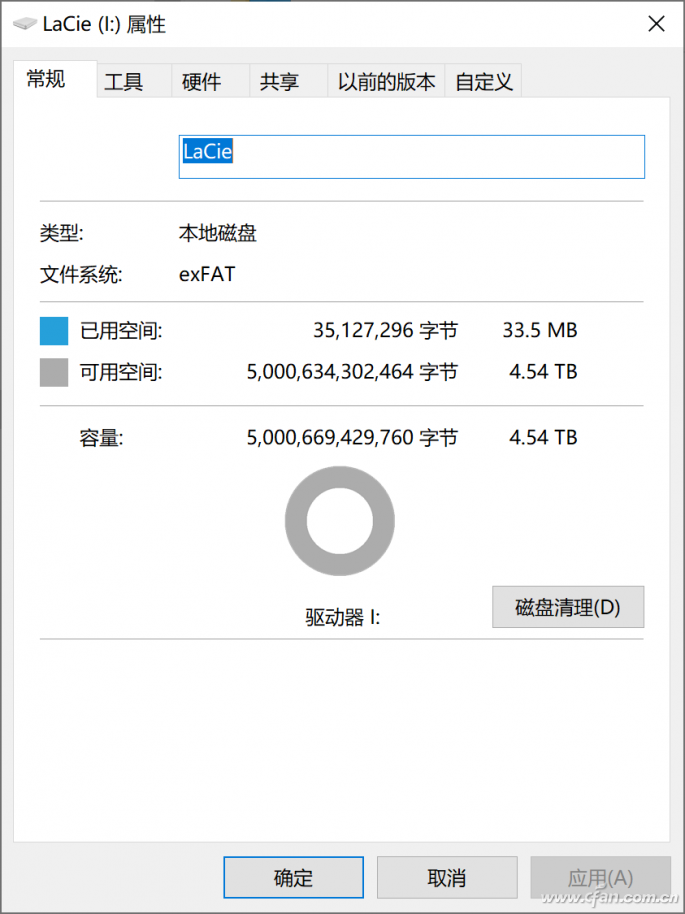Image resolution: width=685 pixels, height=914 pixels.
Task: Click the greyed-out 应用(A) button
Action: [600, 877]
